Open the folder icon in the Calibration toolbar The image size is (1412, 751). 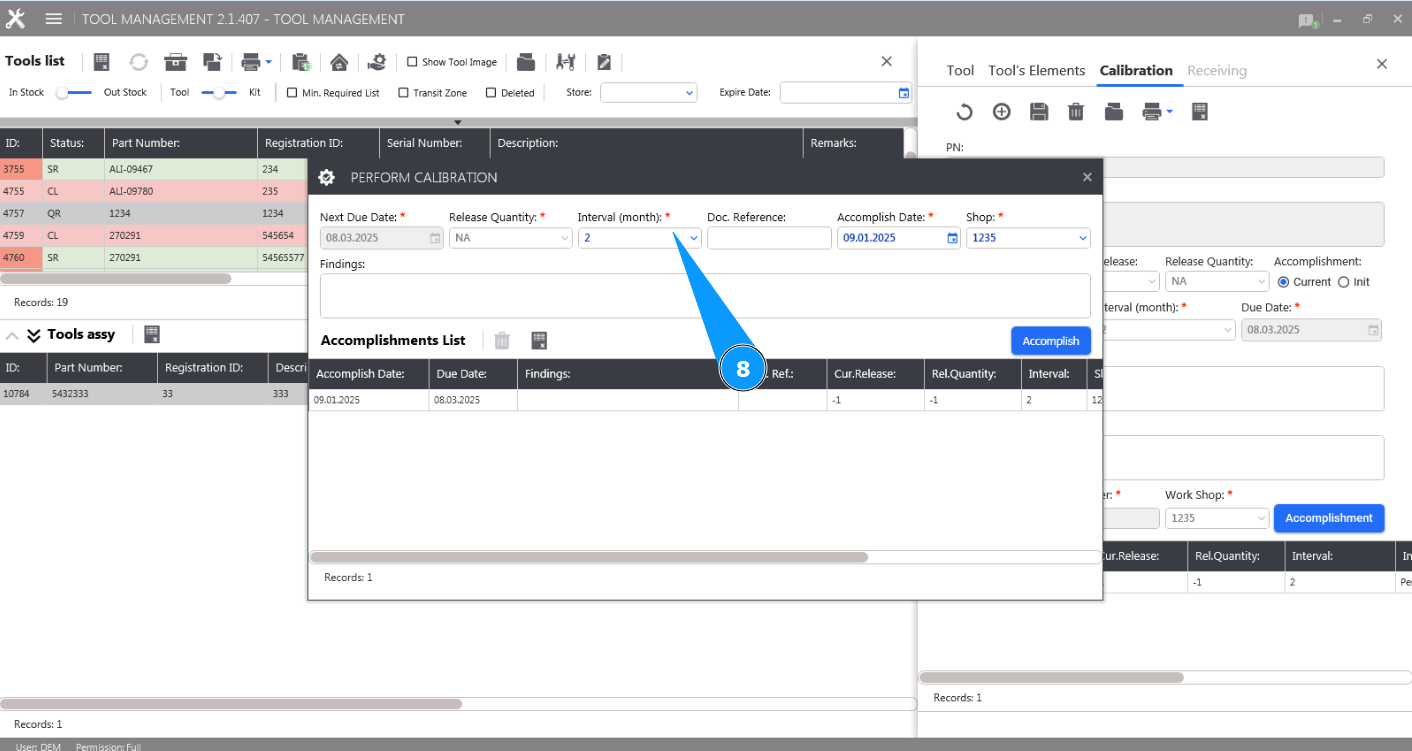point(1114,112)
